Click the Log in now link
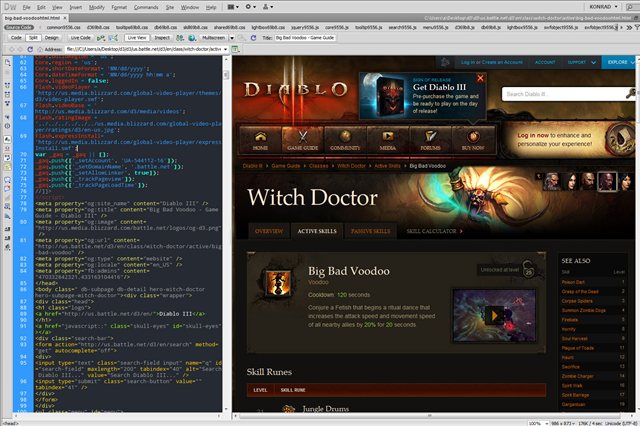This screenshot has width=640, height=426. 533,135
